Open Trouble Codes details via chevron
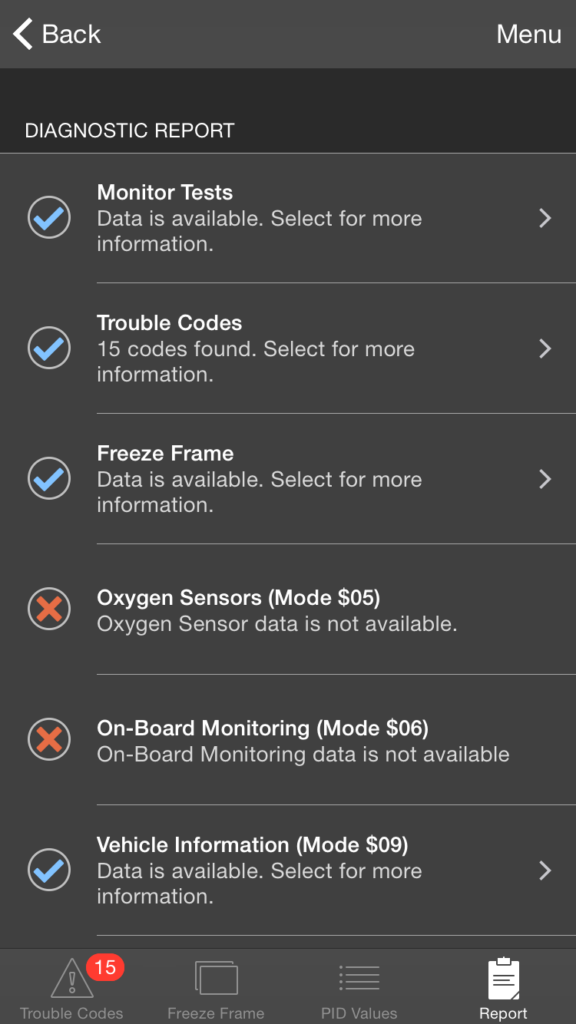The width and height of the screenshot is (576, 1024). pos(545,348)
